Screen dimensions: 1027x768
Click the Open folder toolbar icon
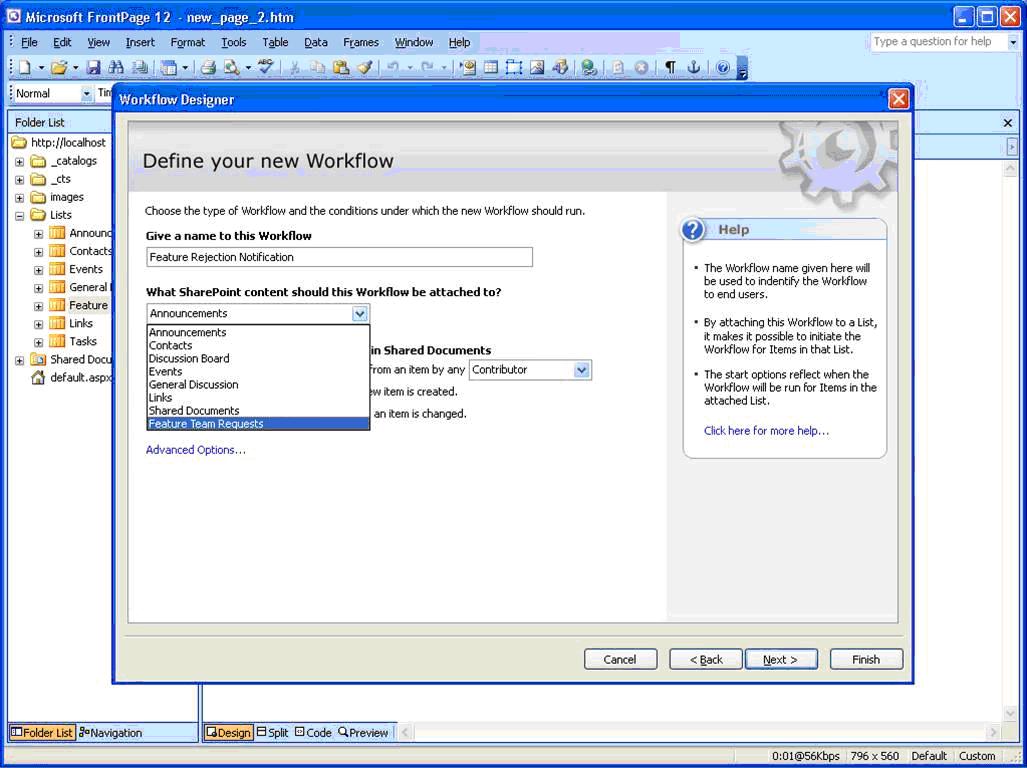[x=60, y=67]
